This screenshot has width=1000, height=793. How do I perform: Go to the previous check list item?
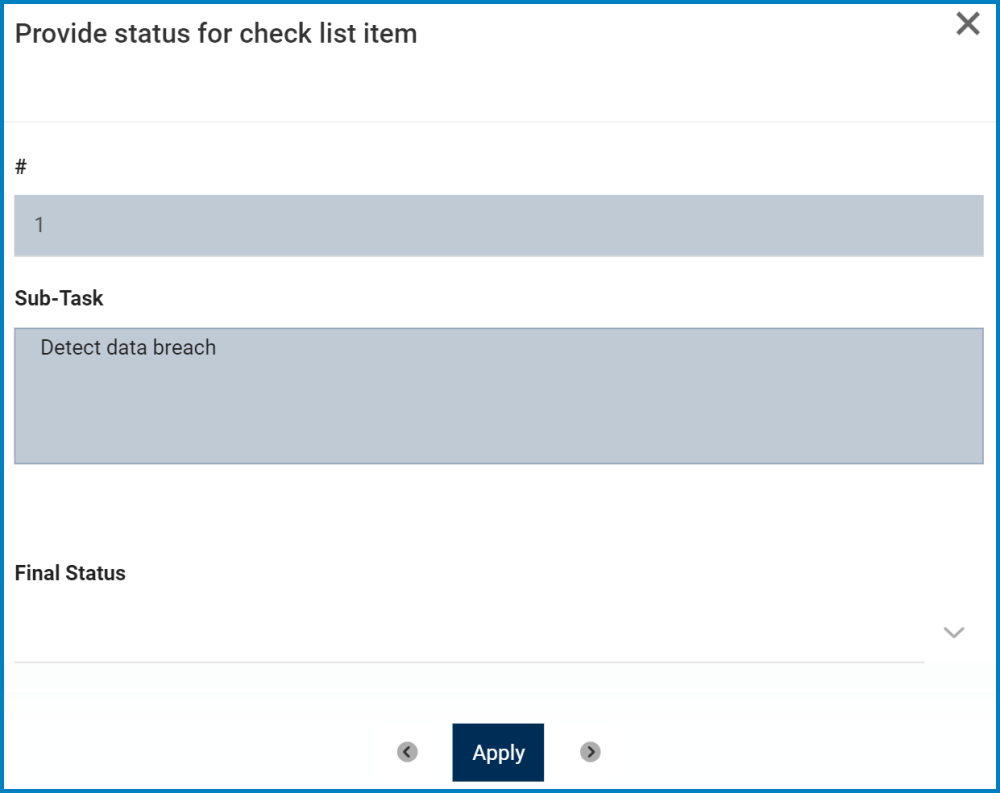click(x=407, y=752)
